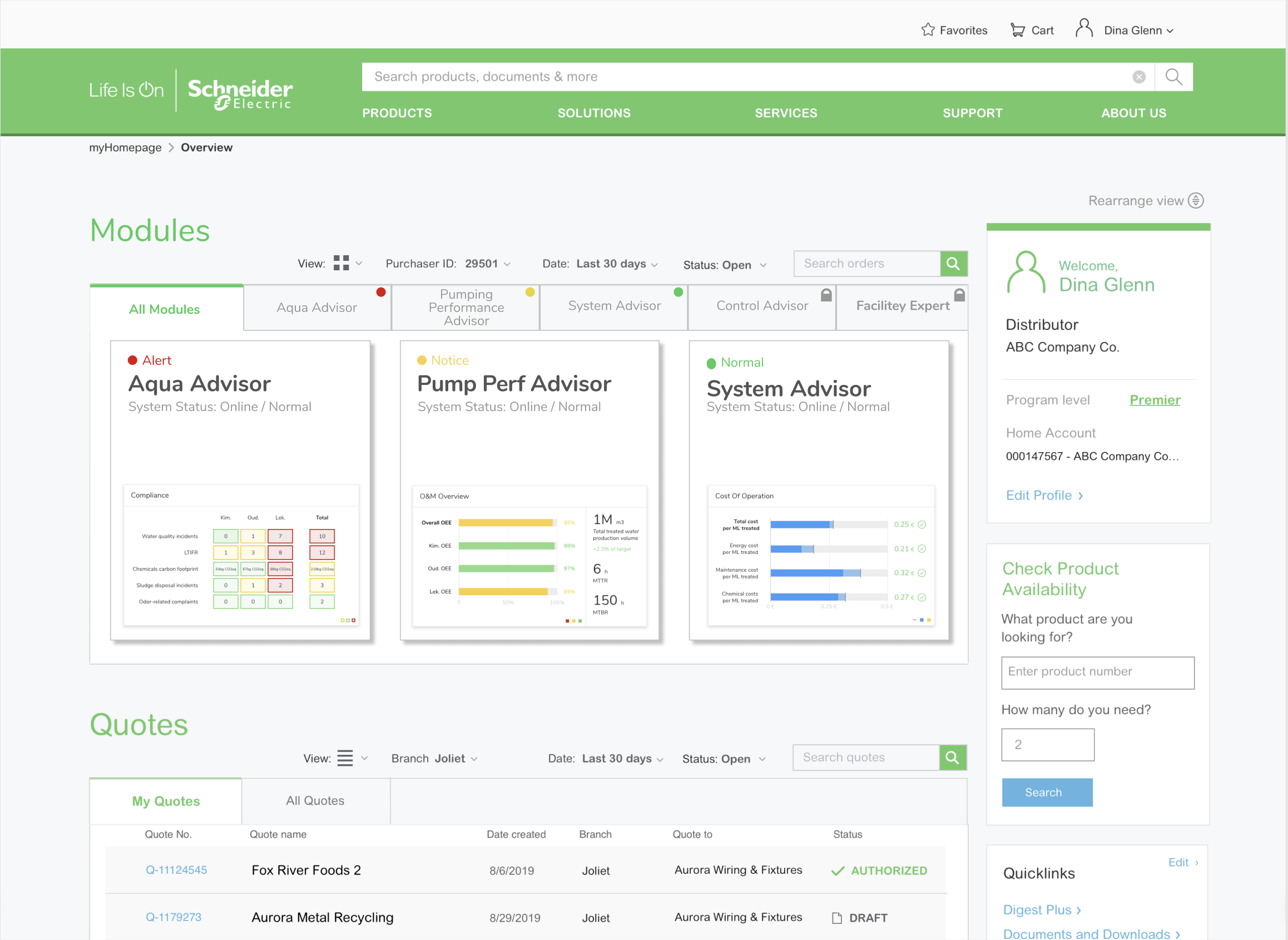Open the SERVICES menu

click(x=786, y=113)
